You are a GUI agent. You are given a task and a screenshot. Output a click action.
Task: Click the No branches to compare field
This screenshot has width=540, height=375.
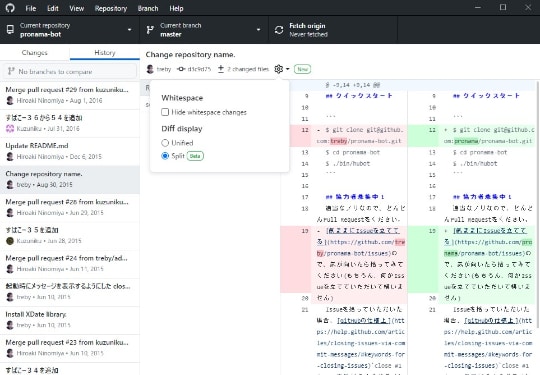pyautogui.click(x=70, y=71)
